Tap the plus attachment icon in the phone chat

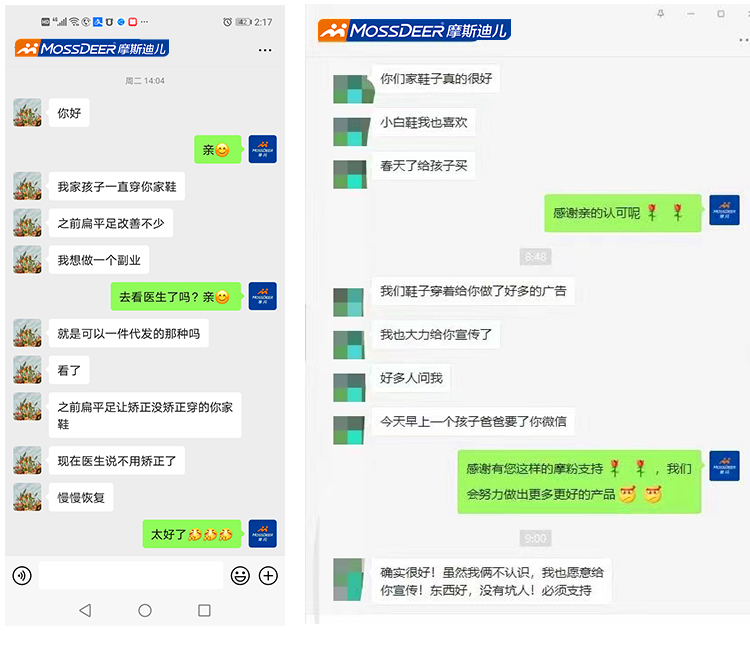pyautogui.click(x=268, y=575)
